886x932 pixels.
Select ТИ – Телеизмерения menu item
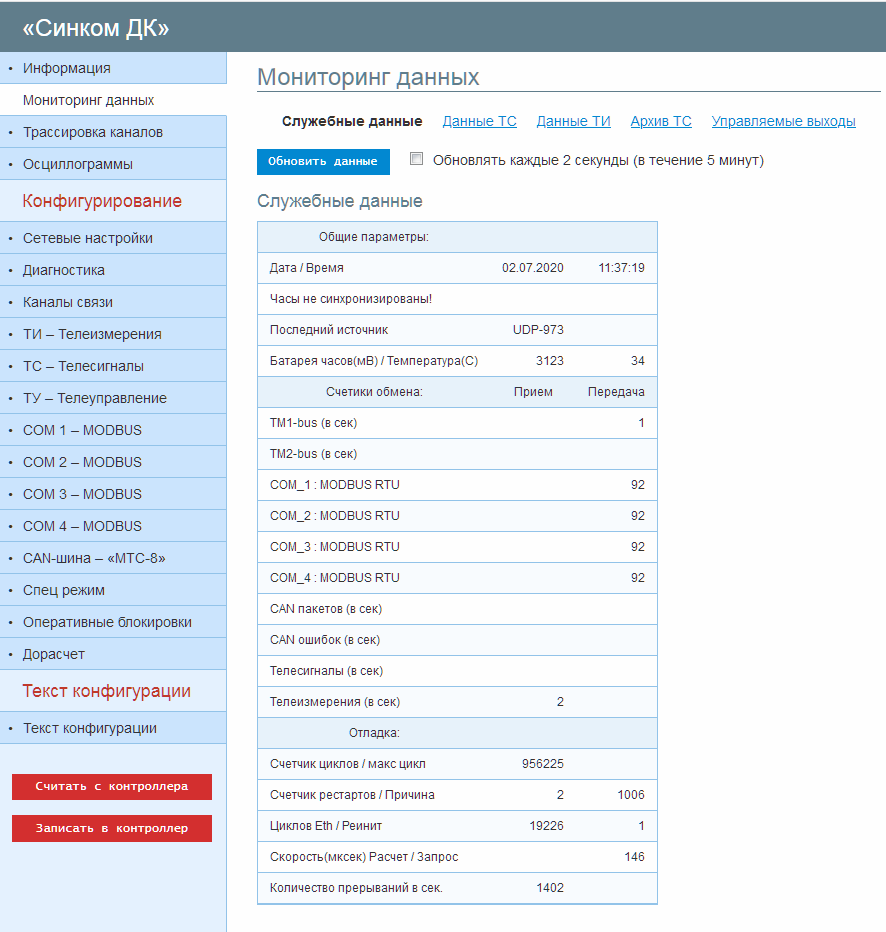(92, 334)
